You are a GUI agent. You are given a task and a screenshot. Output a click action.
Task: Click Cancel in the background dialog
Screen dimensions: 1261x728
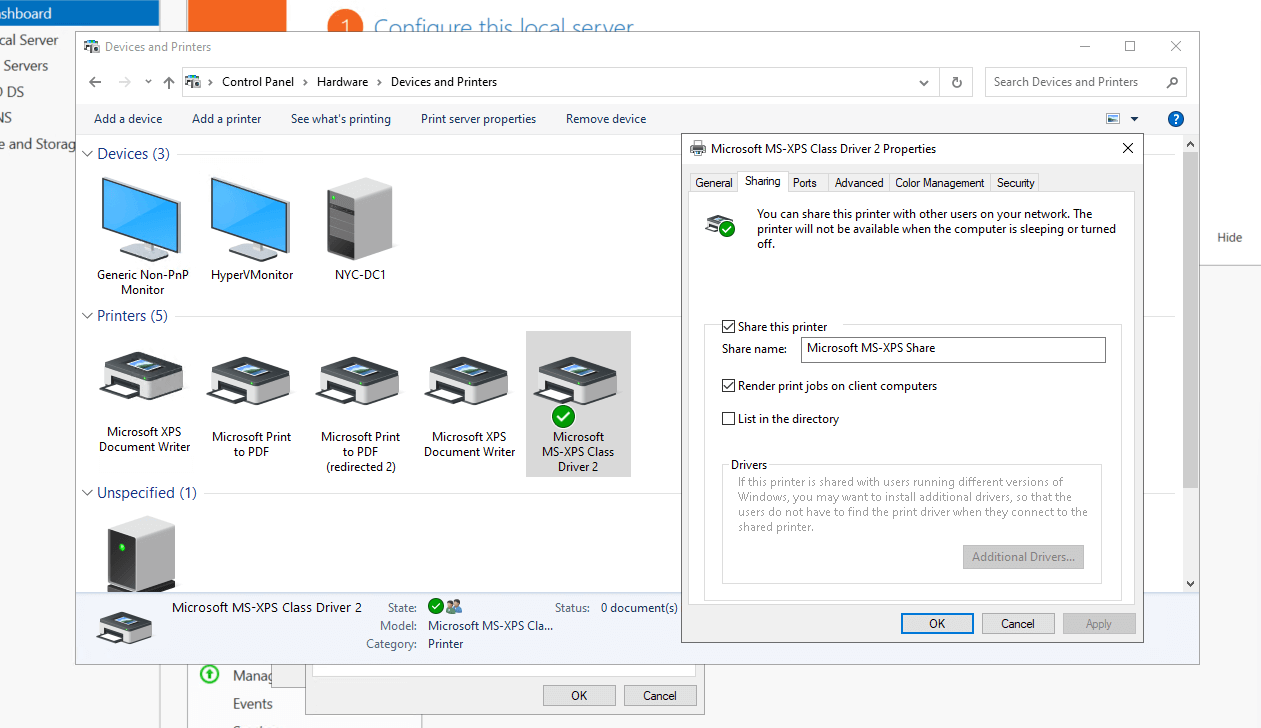pos(660,696)
